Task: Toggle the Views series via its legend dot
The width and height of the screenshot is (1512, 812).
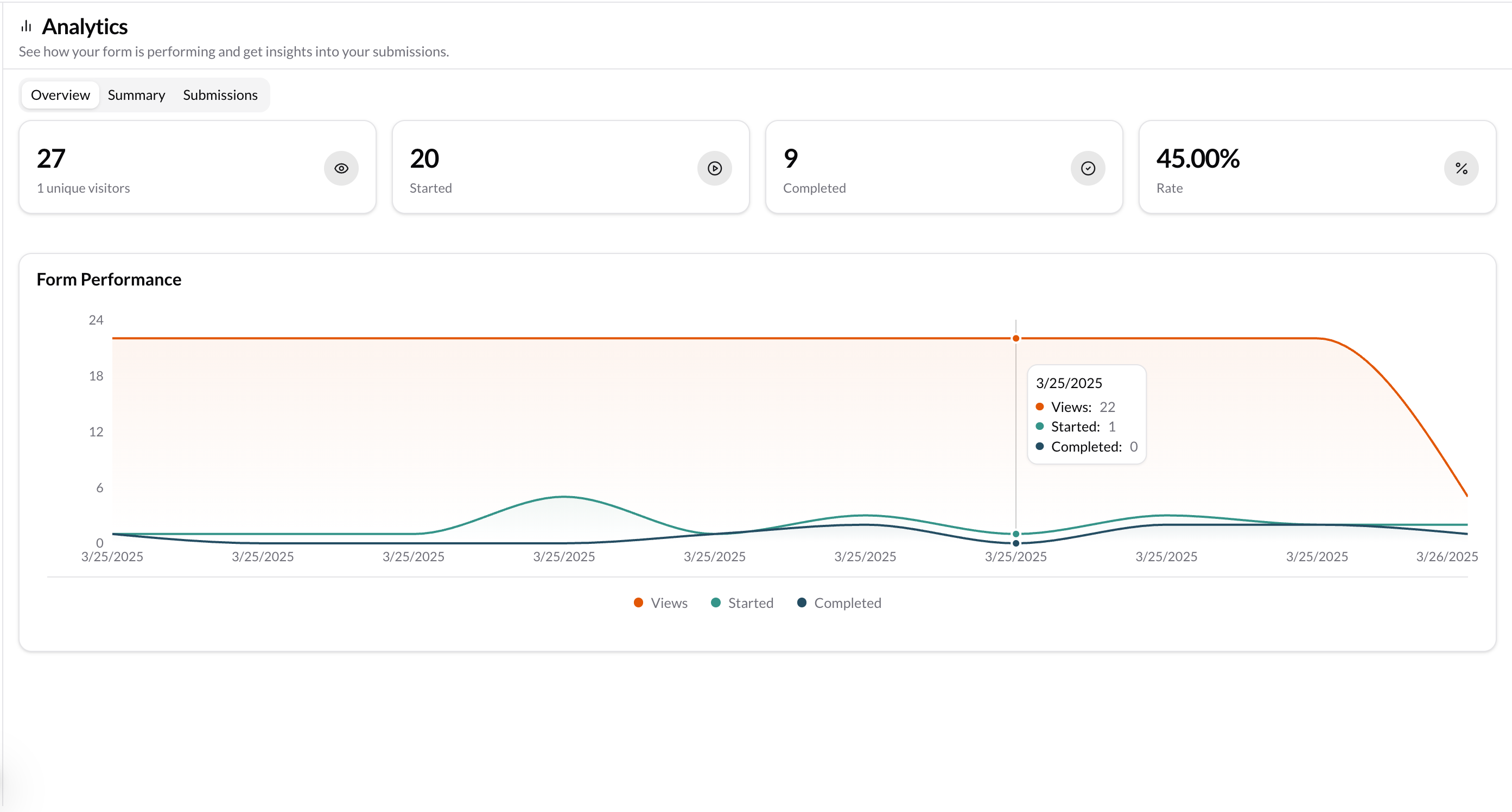Action: (x=638, y=602)
